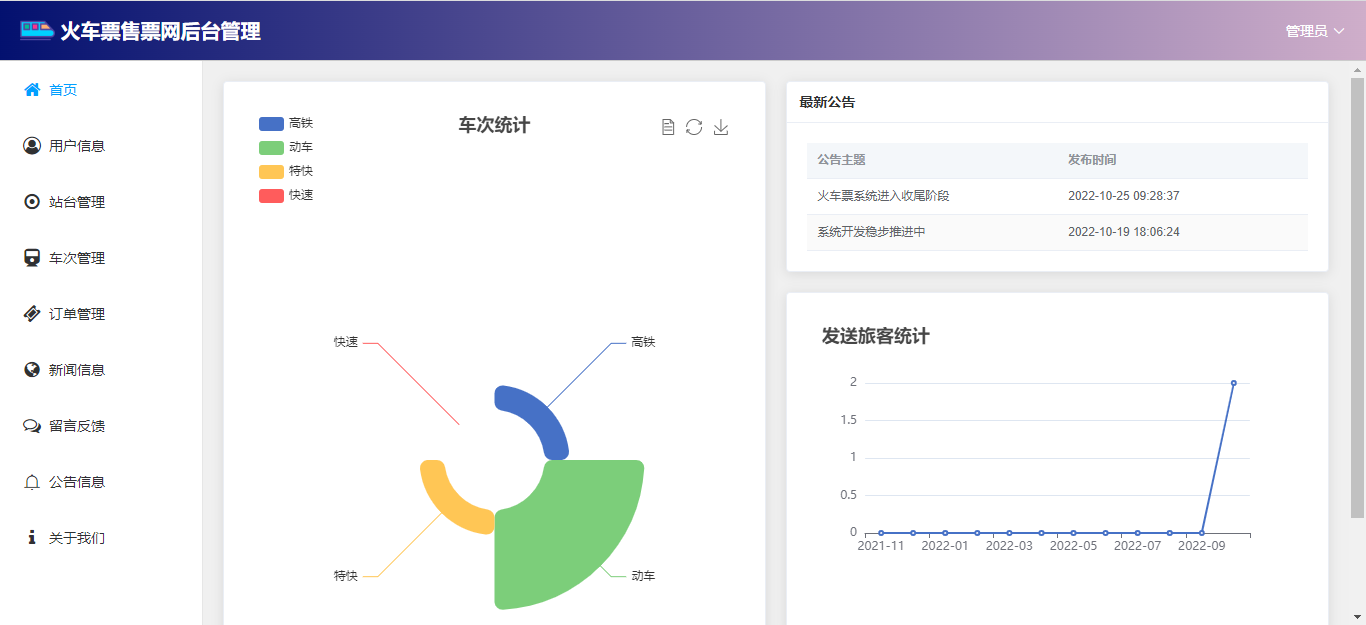Go to 用户信息 page

click(x=77, y=146)
